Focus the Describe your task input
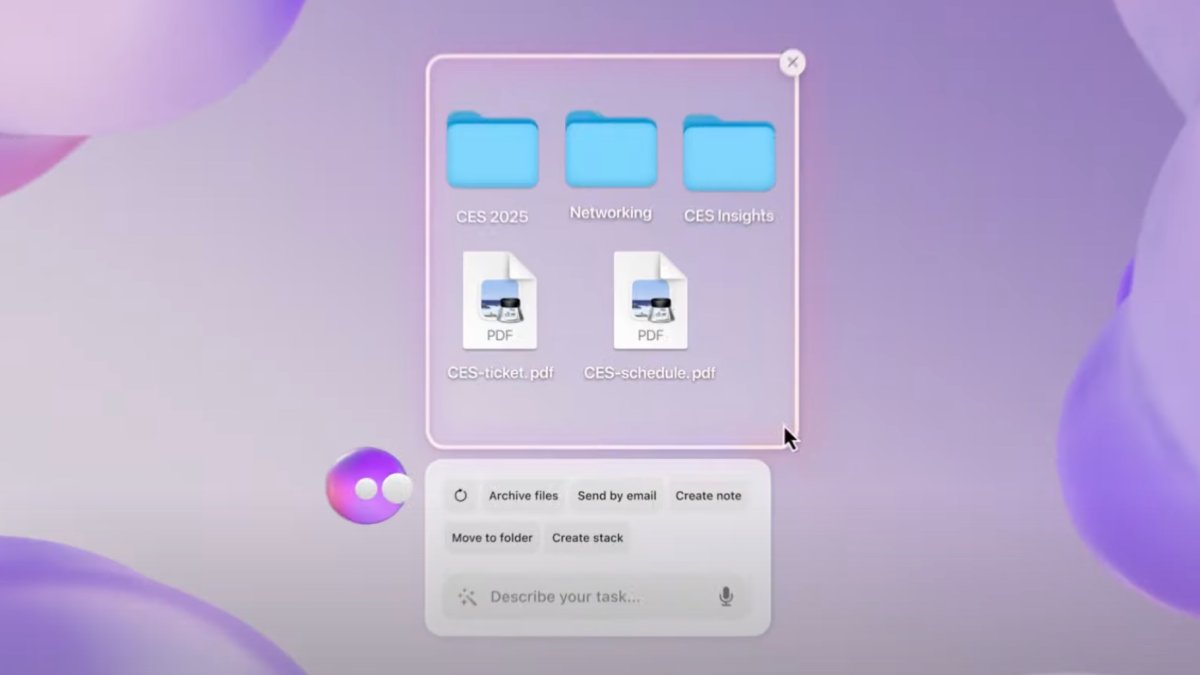The image size is (1200, 675). [x=596, y=597]
